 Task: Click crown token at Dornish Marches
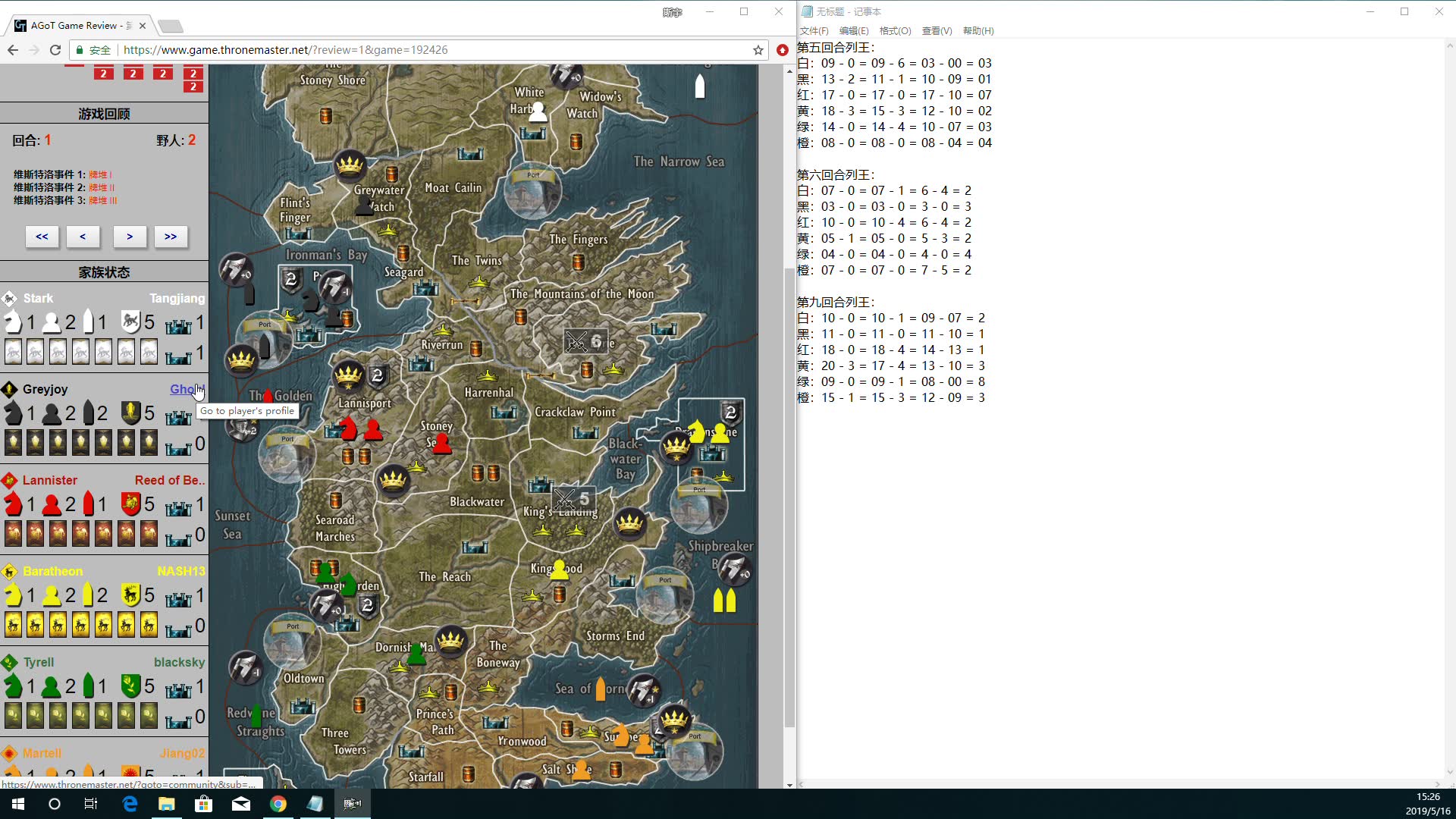coord(450,641)
